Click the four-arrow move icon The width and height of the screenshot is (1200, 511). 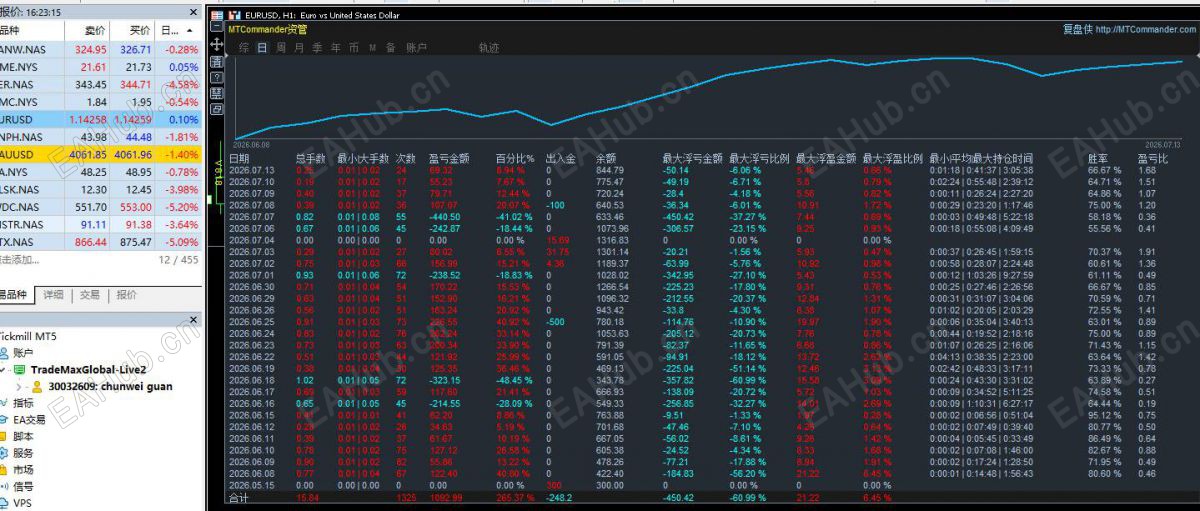pos(218,44)
